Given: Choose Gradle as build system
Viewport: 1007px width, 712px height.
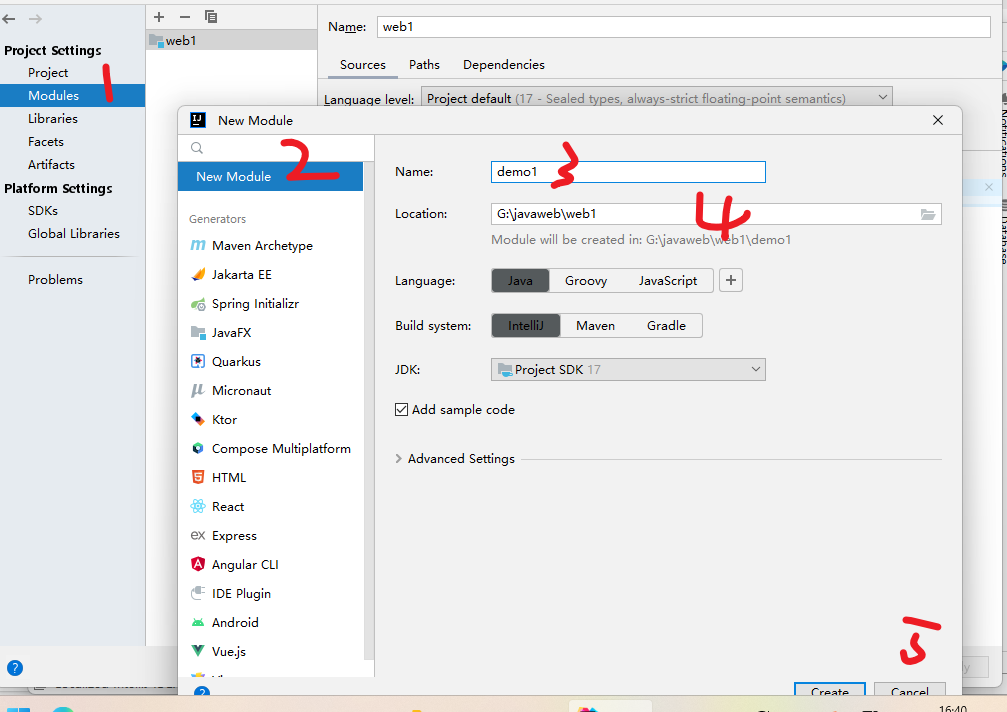Looking at the screenshot, I should [x=666, y=326].
